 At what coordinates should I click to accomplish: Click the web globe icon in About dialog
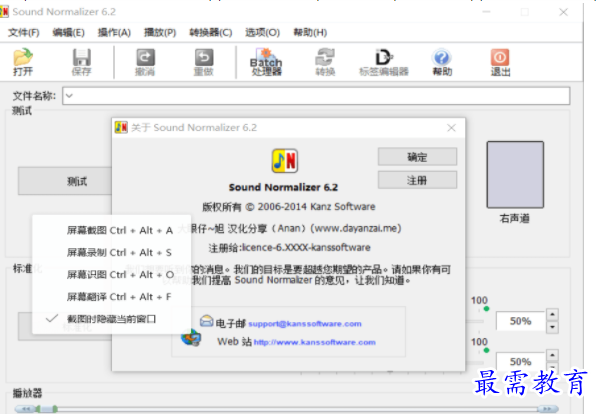[191, 337]
